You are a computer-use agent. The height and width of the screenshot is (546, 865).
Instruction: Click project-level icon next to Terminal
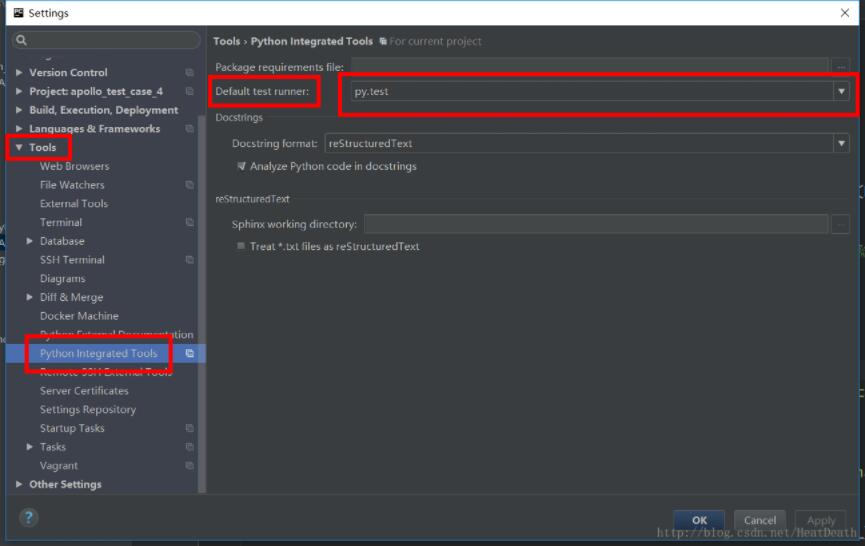(189, 222)
